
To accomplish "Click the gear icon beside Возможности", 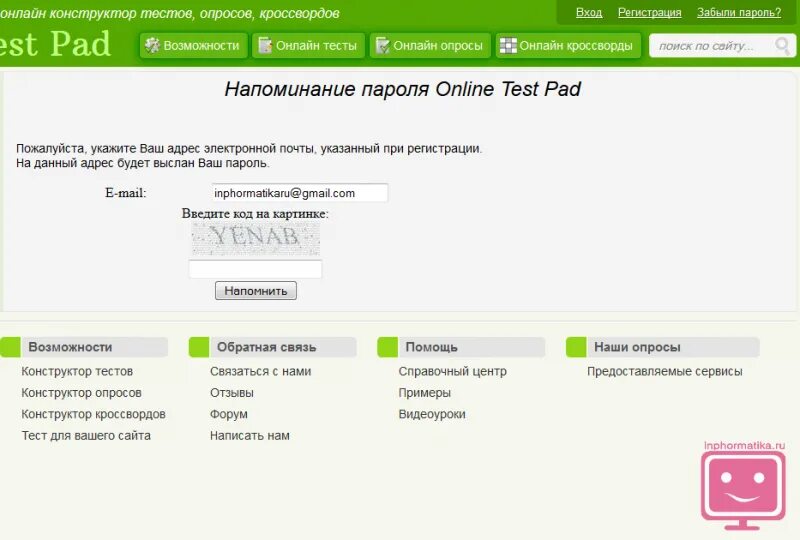I will [152, 45].
